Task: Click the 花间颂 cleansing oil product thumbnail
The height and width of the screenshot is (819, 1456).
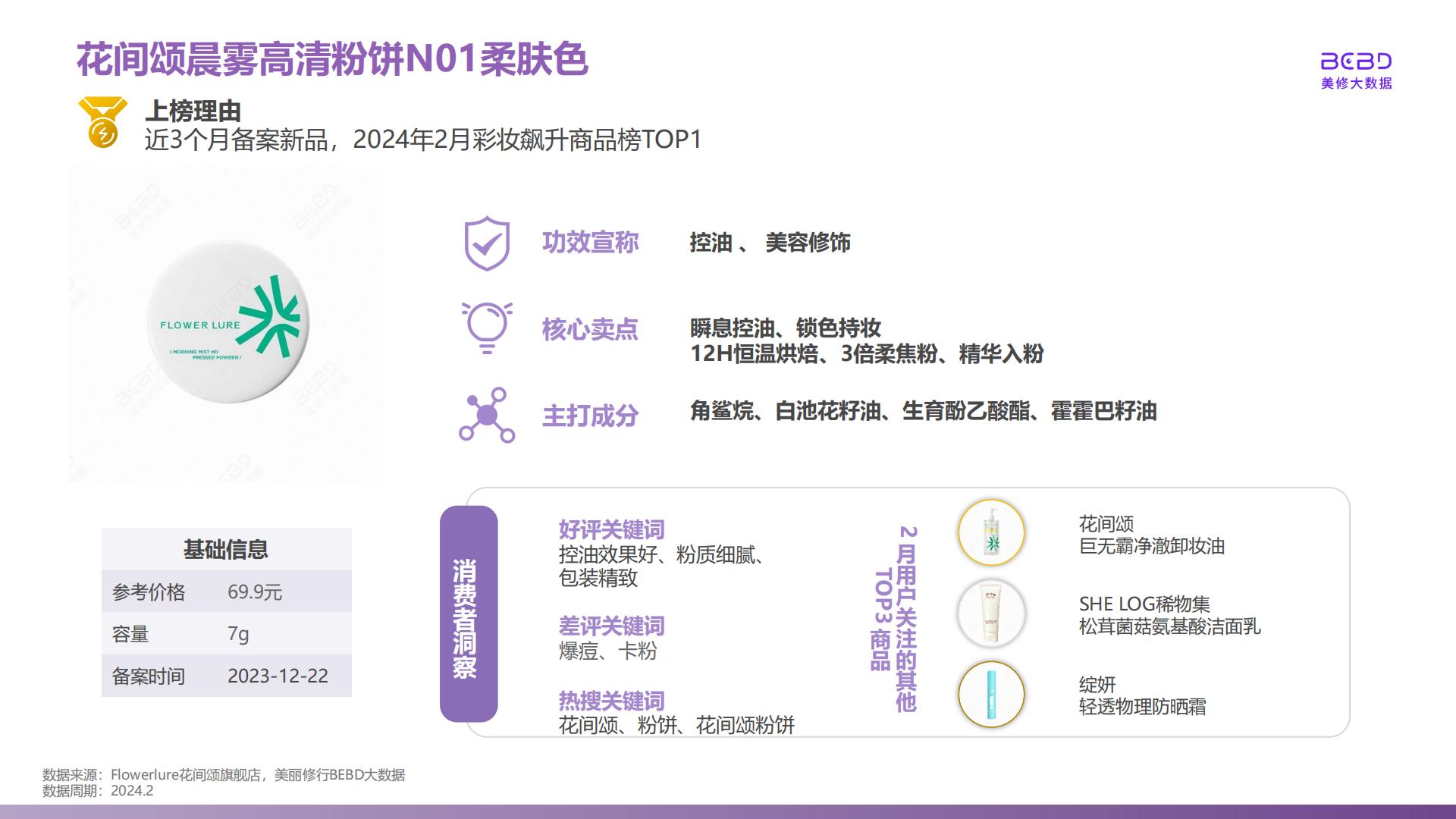Action: 991,532
